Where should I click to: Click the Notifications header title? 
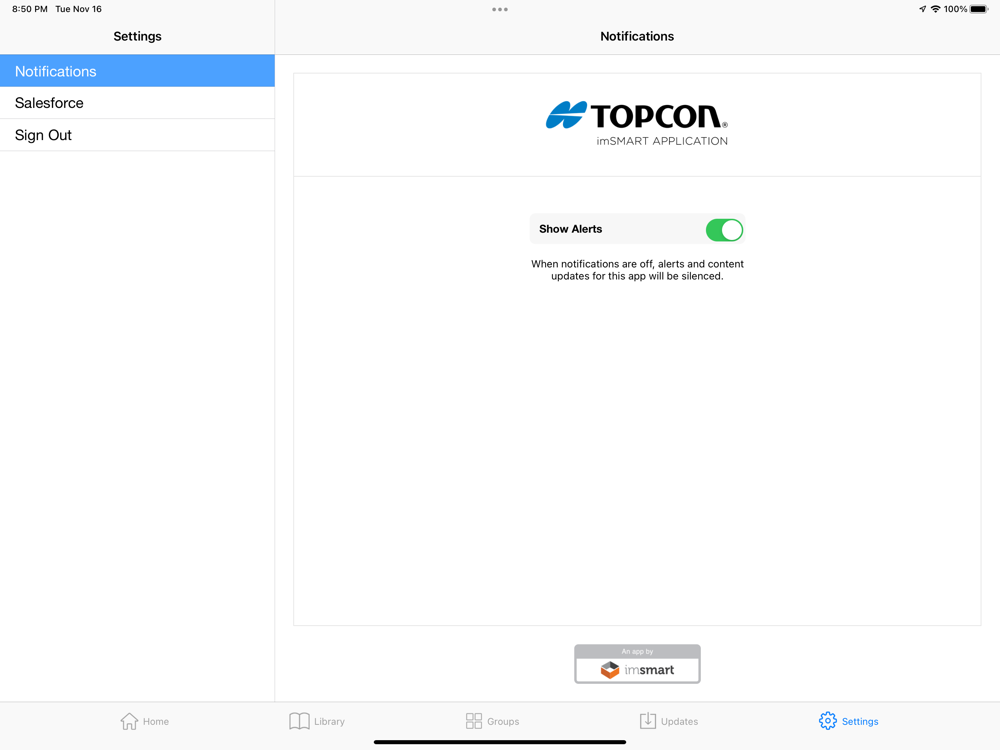tap(636, 36)
